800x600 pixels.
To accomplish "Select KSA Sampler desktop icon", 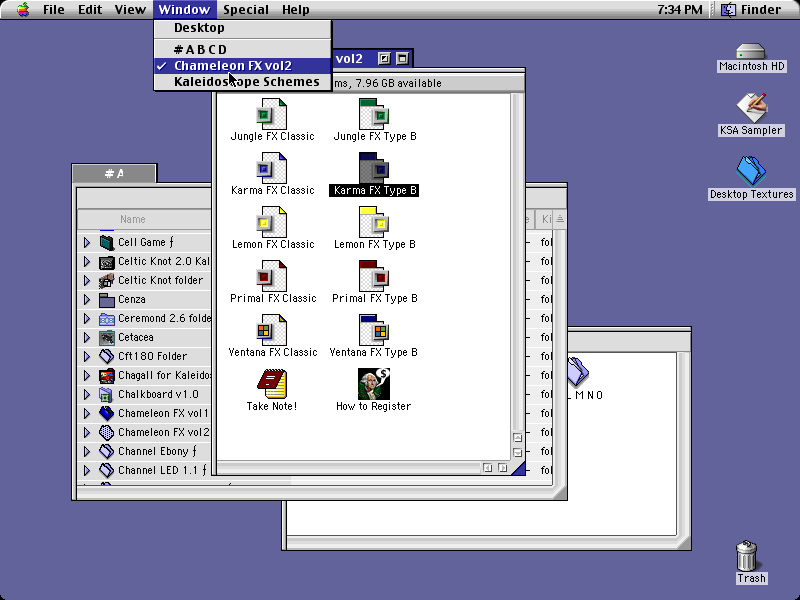I will 752,108.
